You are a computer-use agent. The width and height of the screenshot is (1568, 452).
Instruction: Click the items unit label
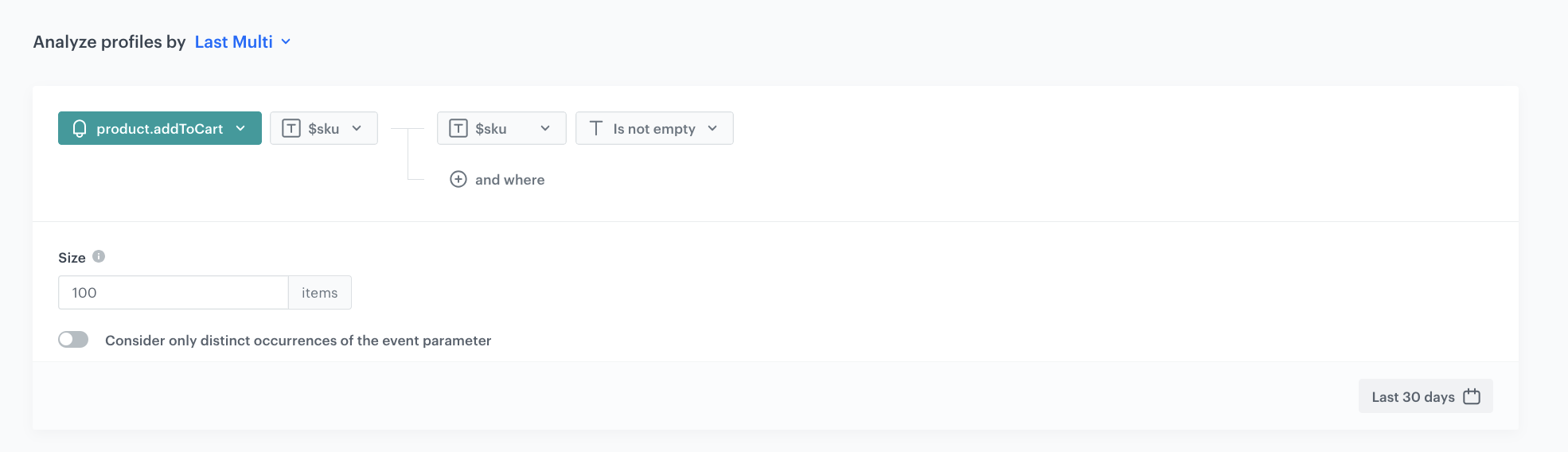coord(320,293)
